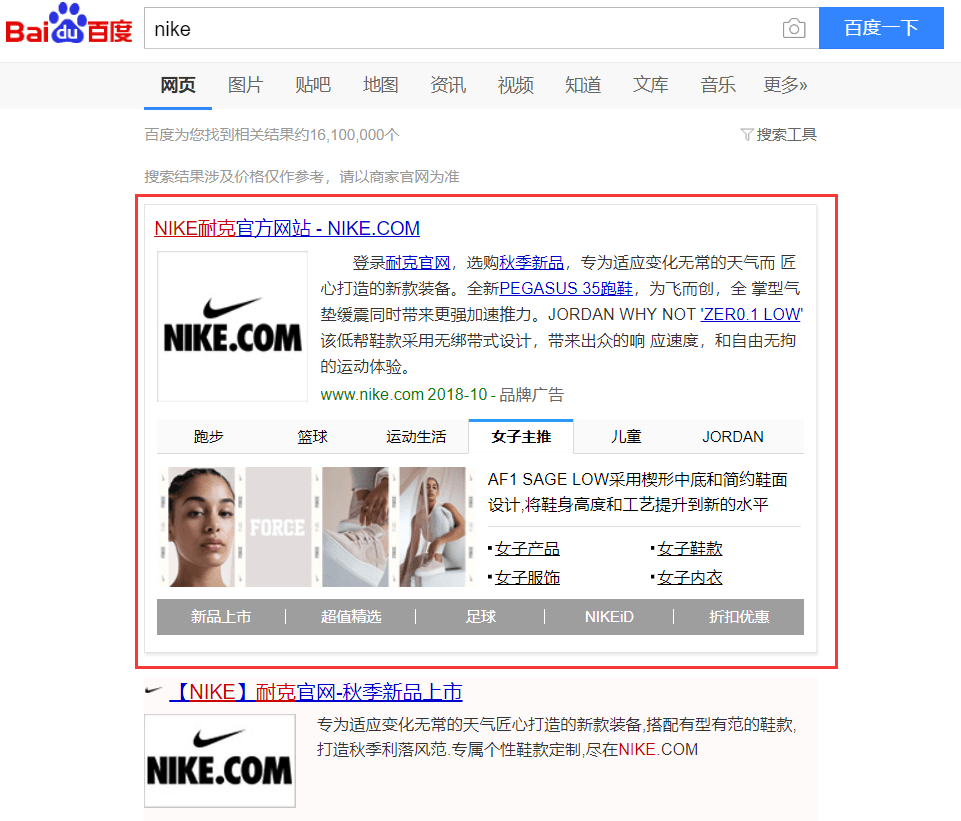Open the 文库 tab
This screenshot has width=961, height=821.
(x=650, y=85)
